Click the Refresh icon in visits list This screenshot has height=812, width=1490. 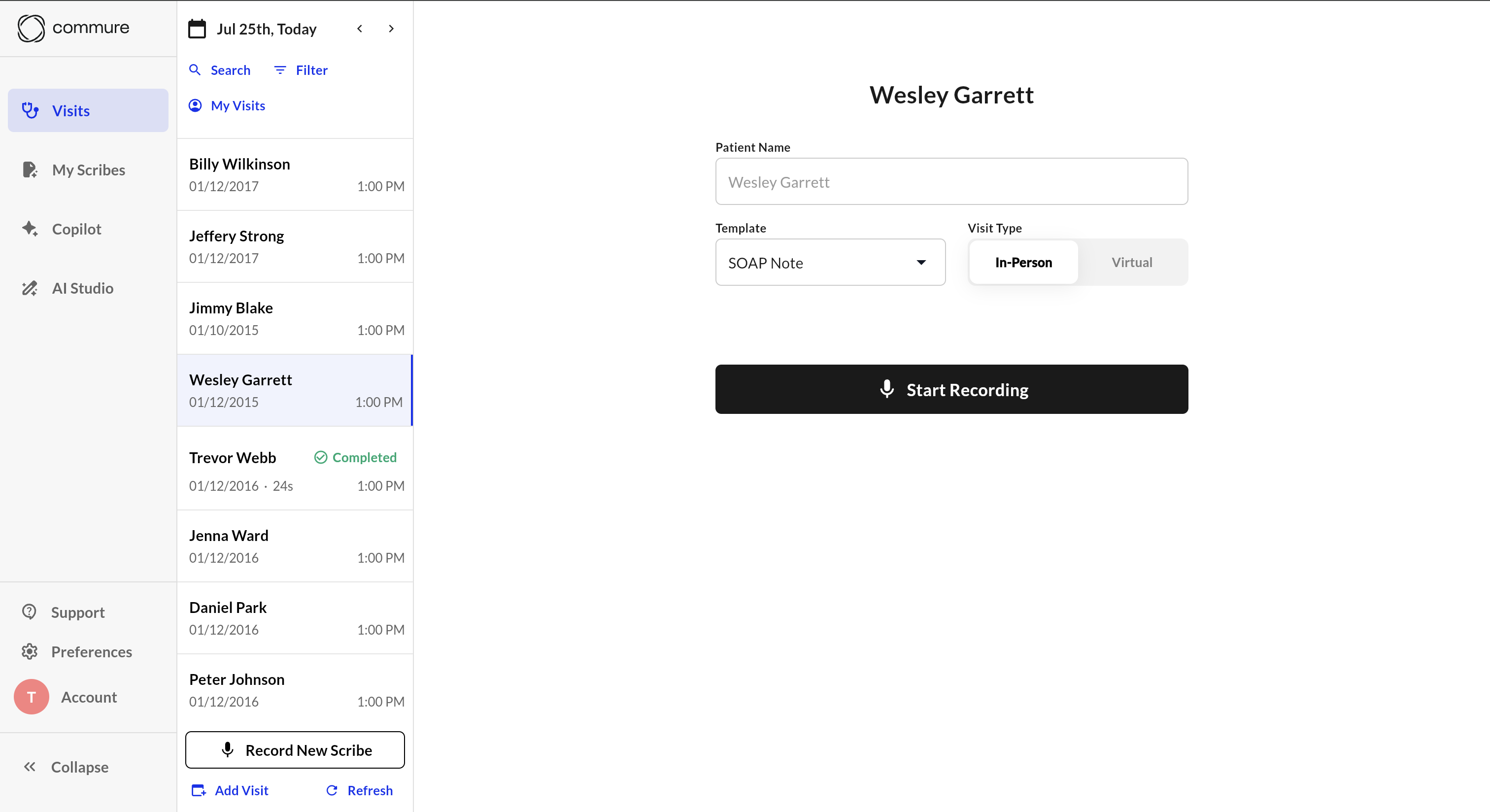click(x=332, y=790)
